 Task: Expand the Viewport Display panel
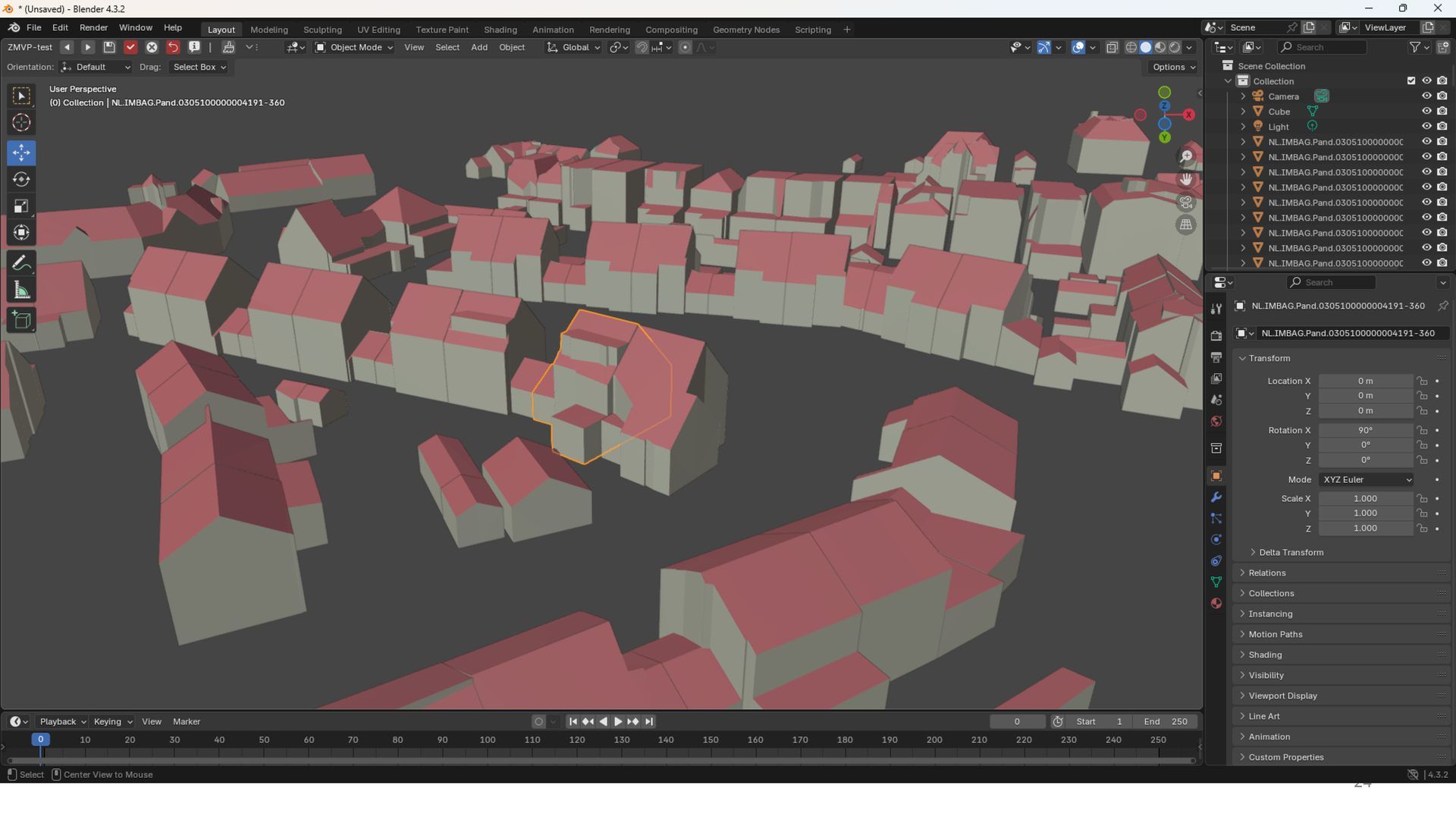(1282, 695)
